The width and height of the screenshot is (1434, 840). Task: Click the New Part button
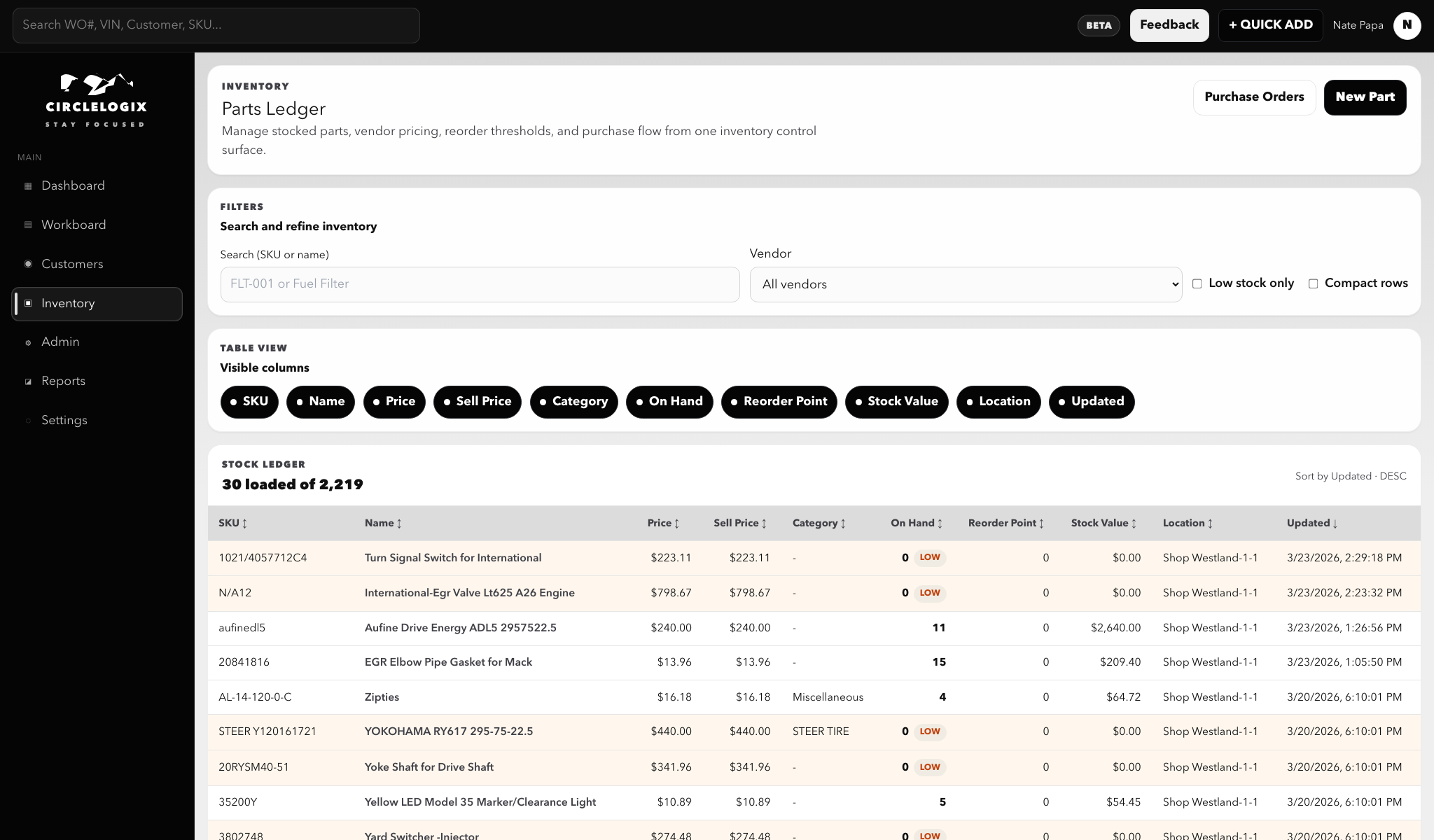click(1365, 97)
